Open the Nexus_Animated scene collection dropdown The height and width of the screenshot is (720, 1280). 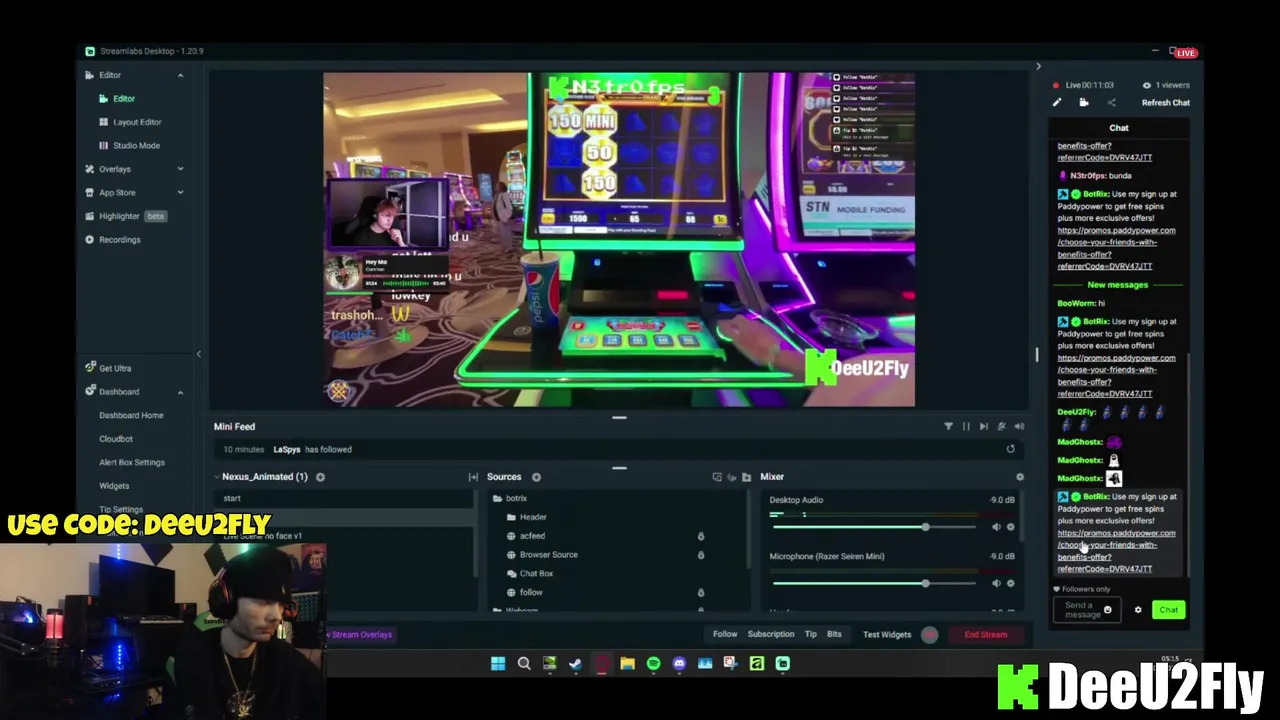pos(264,477)
